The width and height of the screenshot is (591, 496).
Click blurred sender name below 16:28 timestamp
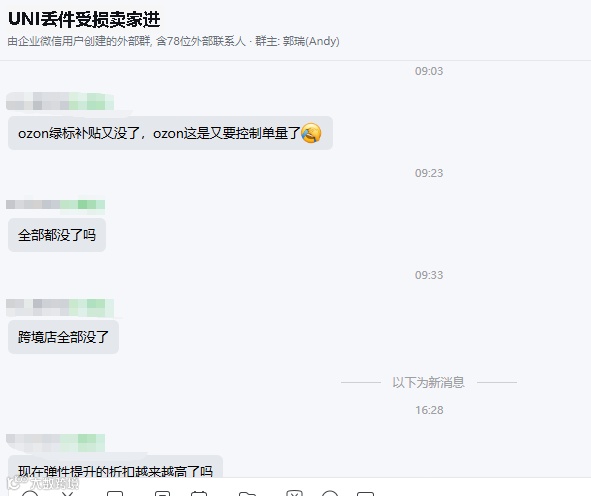pyautogui.click(x=55, y=442)
